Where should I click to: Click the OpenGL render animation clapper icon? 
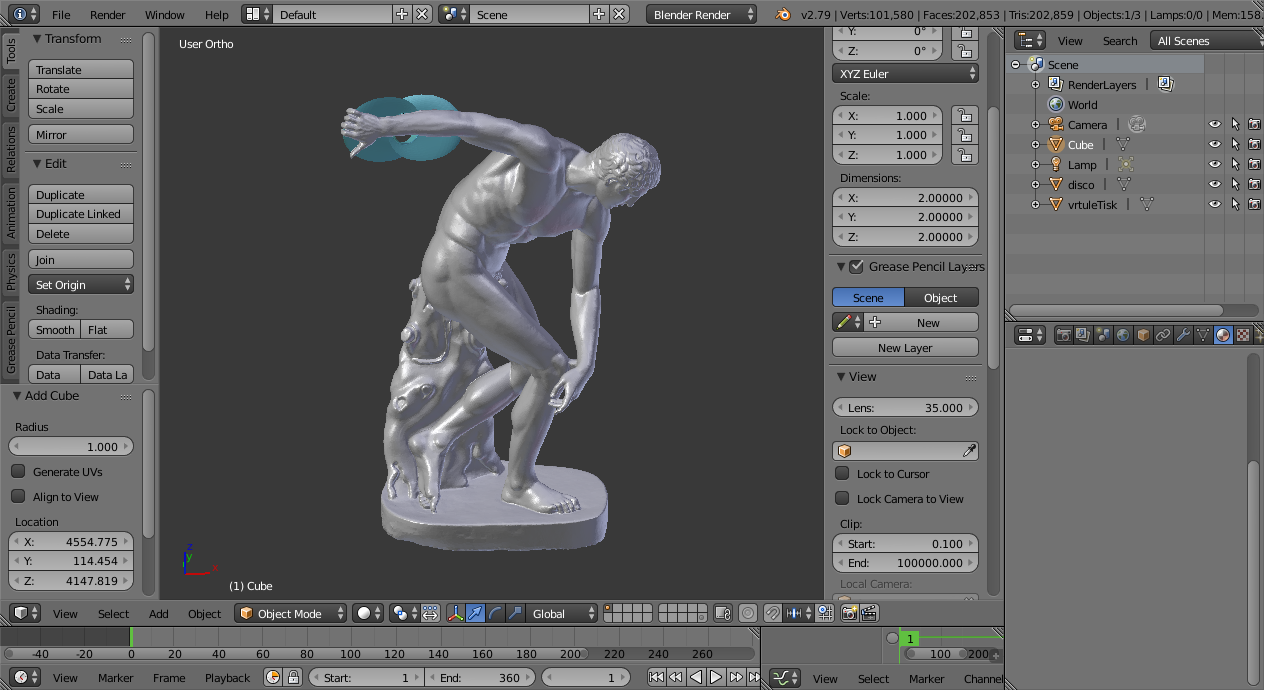point(869,613)
